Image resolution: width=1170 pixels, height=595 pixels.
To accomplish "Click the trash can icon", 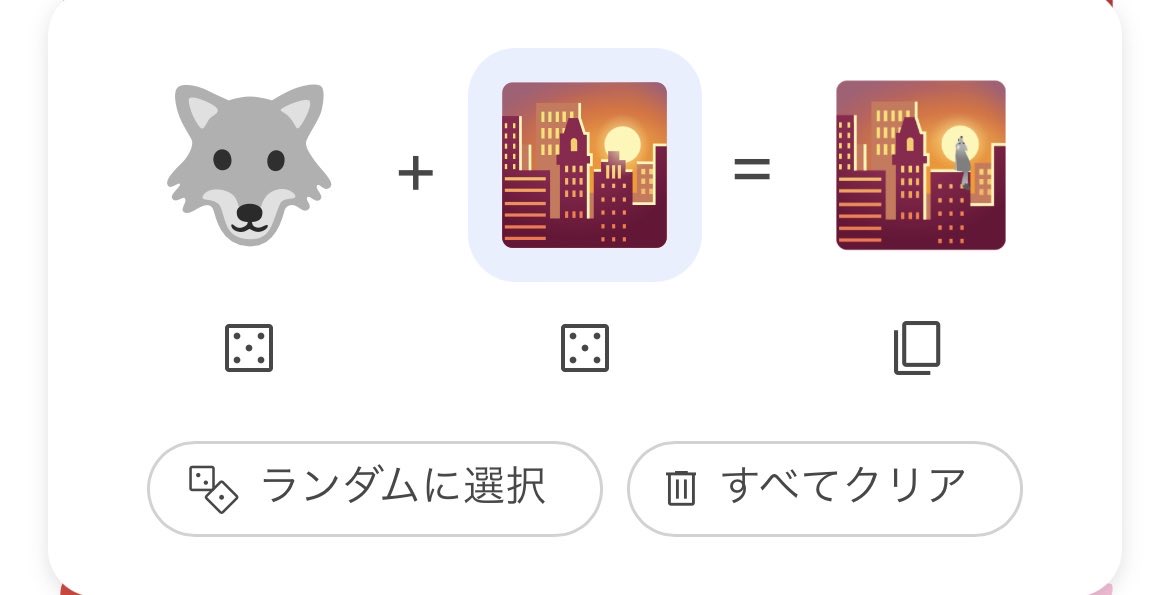I will (681, 488).
